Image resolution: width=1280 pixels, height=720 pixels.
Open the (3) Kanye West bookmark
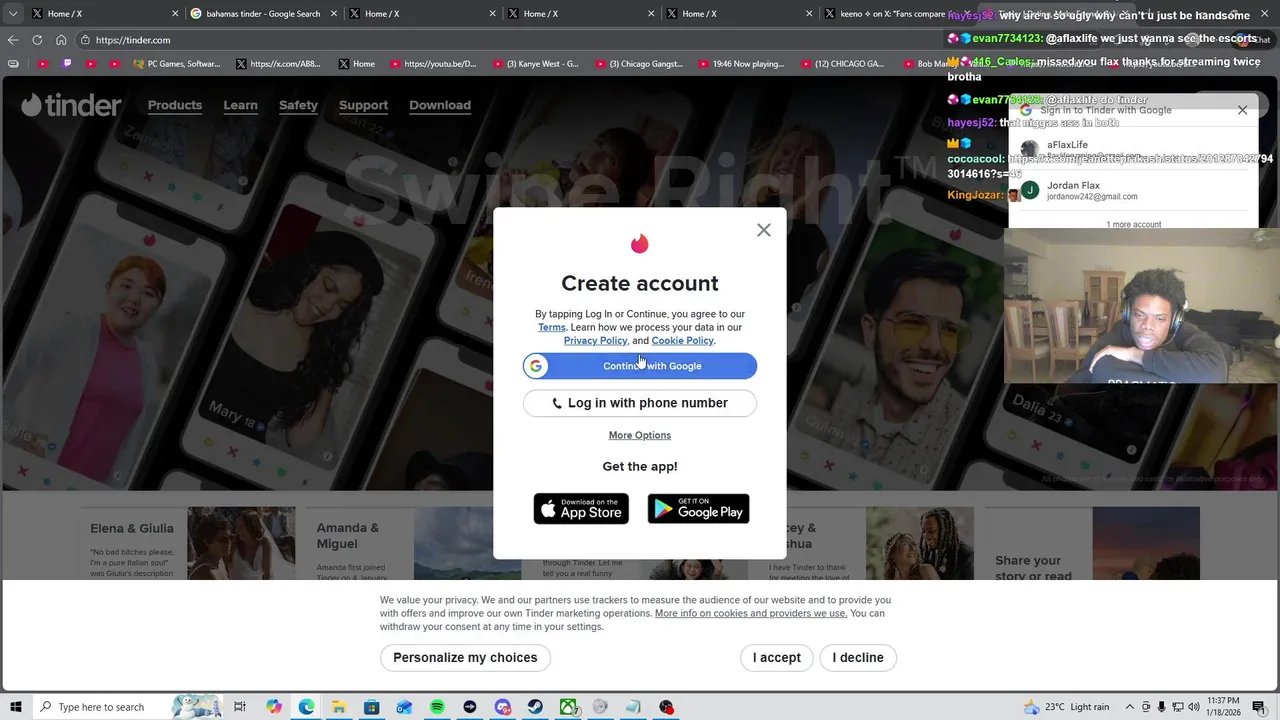coord(537,64)
